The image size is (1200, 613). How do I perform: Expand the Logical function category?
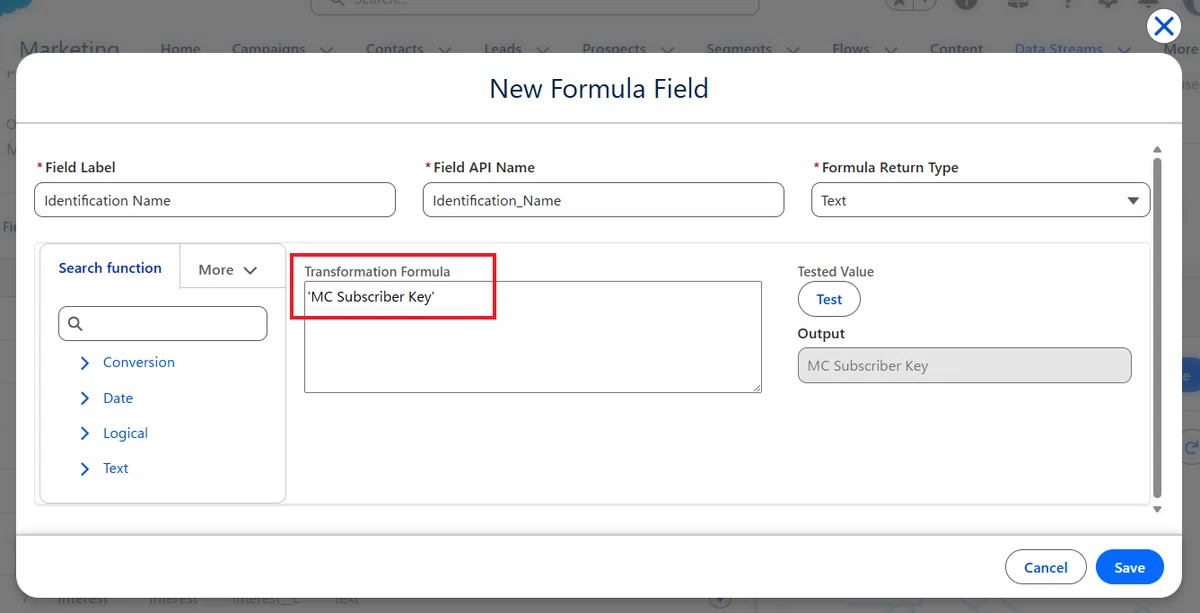coord(85,433)
